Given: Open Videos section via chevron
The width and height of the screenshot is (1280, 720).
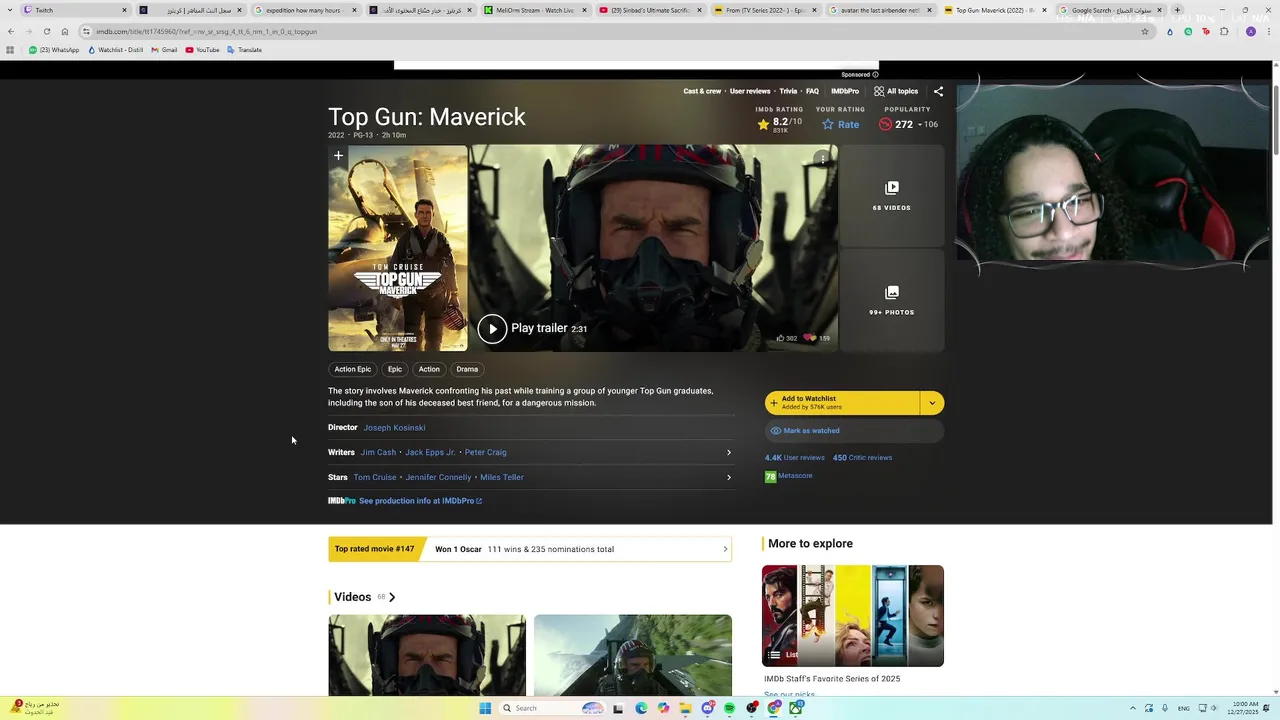Looking at the screenshot, I should point(391,597).
